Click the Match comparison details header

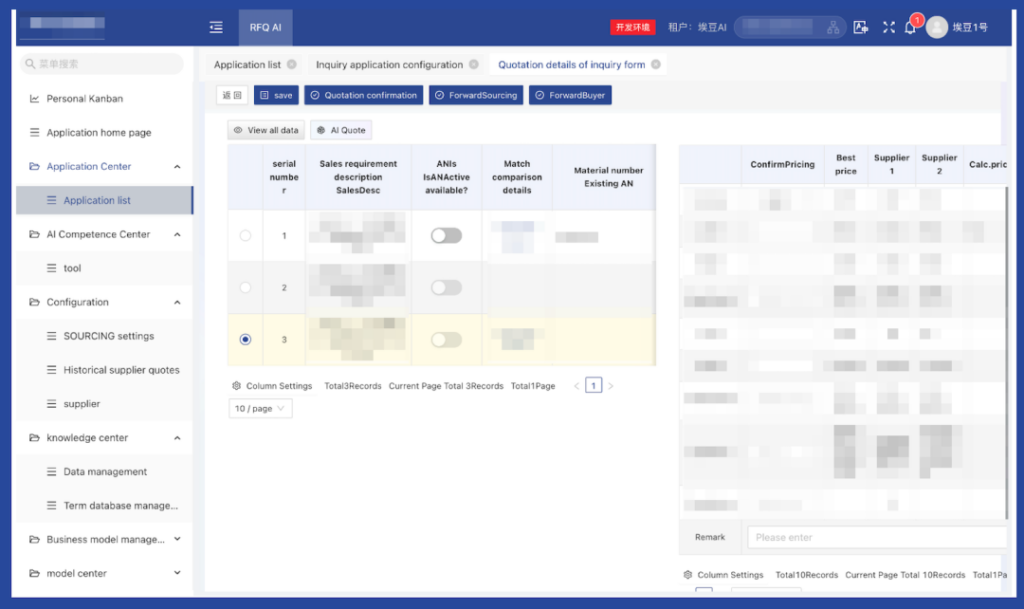(x=517, y=177)
